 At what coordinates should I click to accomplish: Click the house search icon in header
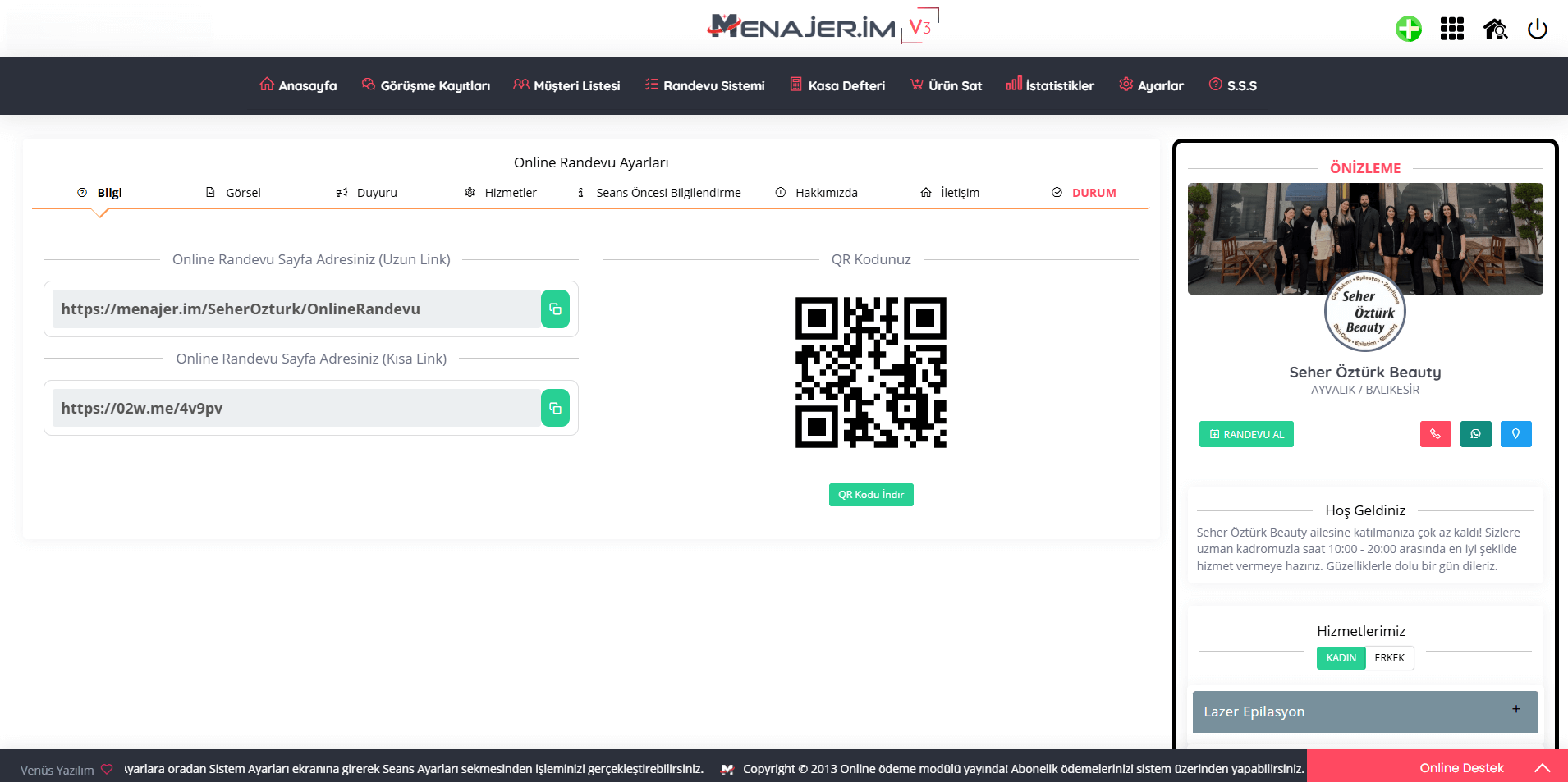(x=1495, y=30)
